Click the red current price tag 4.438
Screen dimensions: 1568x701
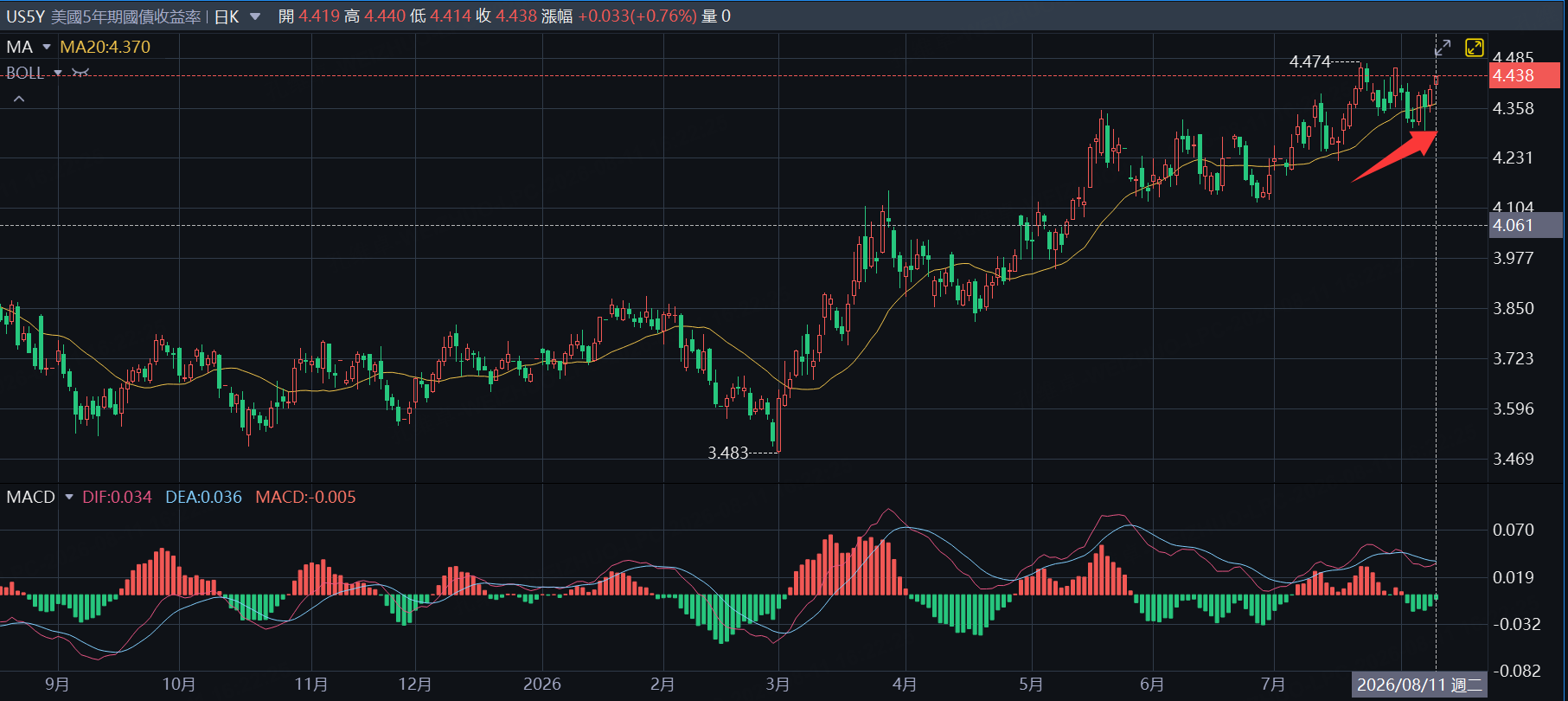(x=1524, y=75)
